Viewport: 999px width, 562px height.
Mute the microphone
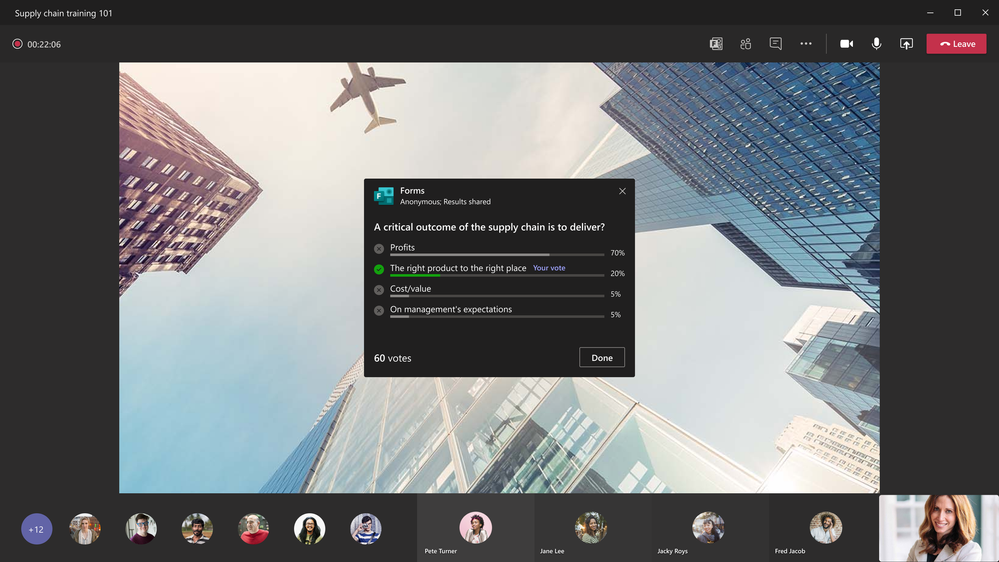(x=877, y=44)
